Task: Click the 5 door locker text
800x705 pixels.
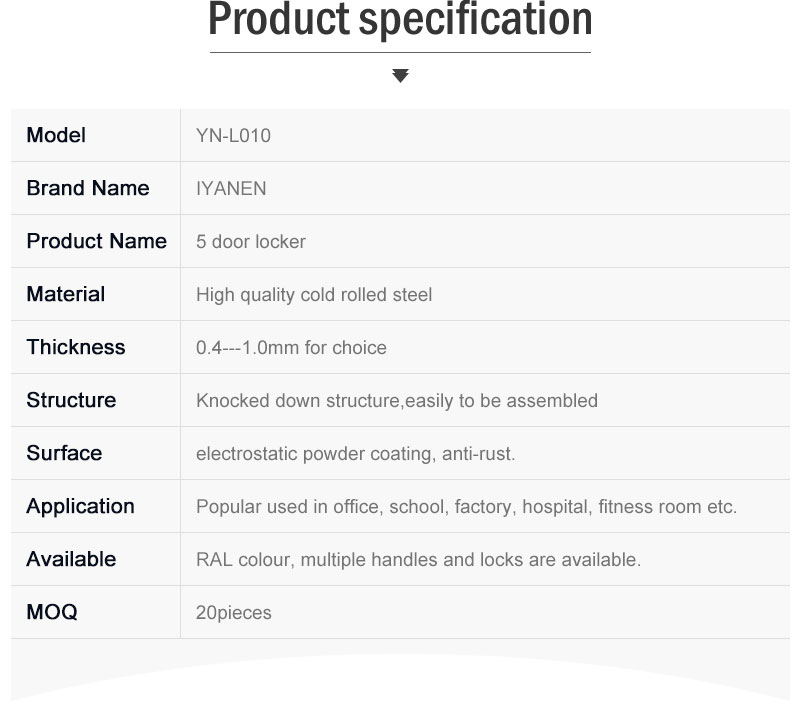Action: coord(251,242)
